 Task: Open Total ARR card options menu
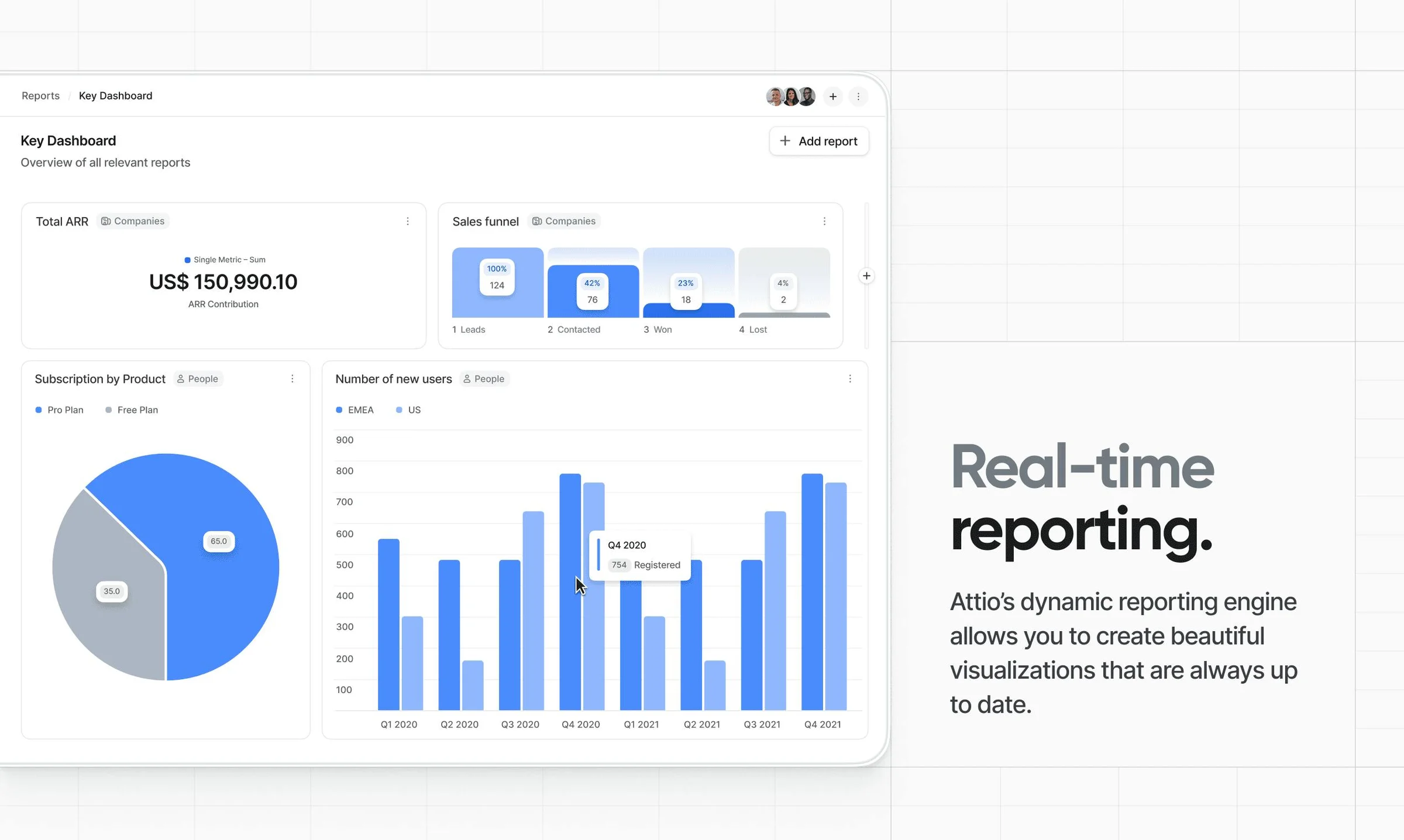408,221
